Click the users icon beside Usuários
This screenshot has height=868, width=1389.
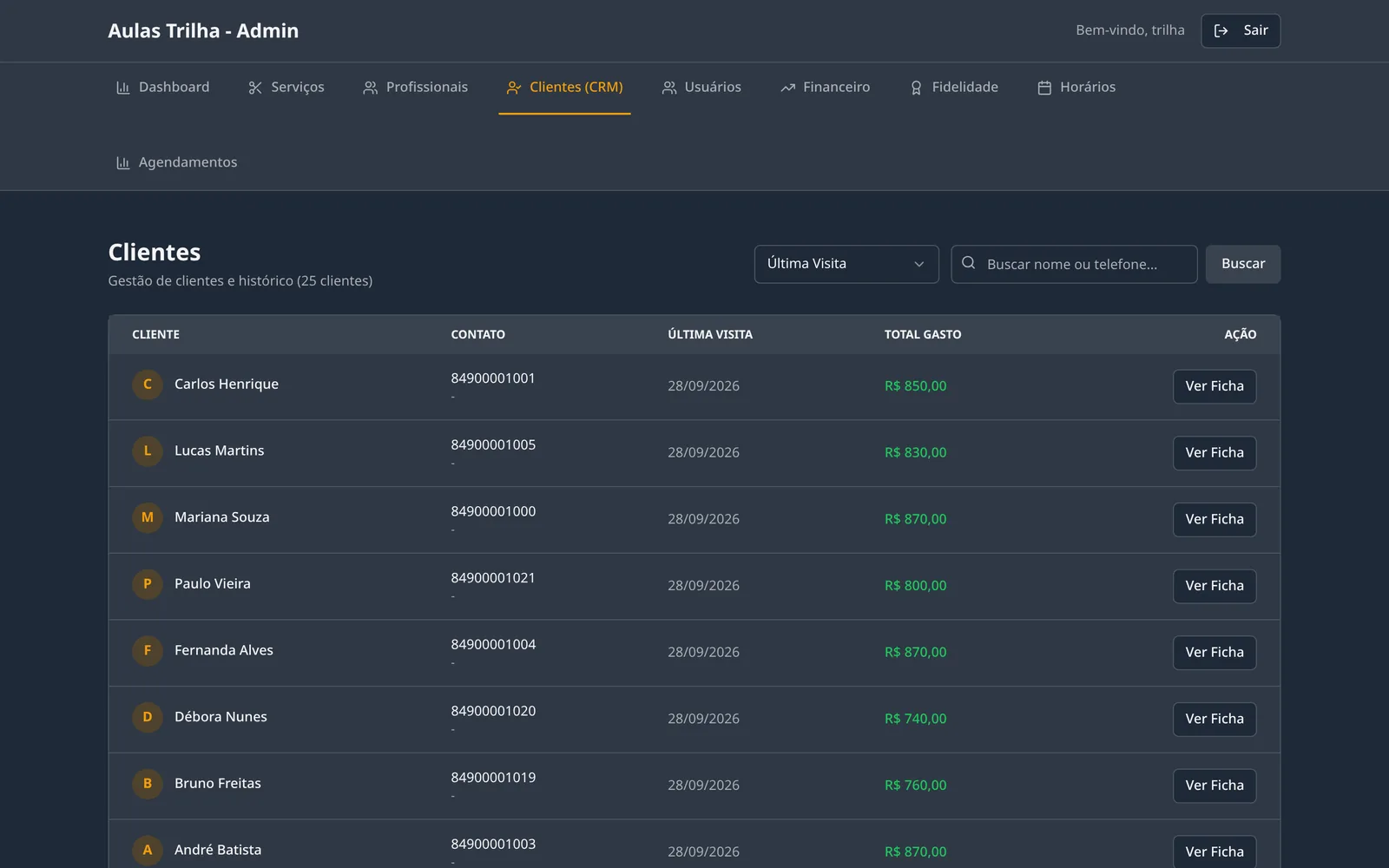(668, 88)
